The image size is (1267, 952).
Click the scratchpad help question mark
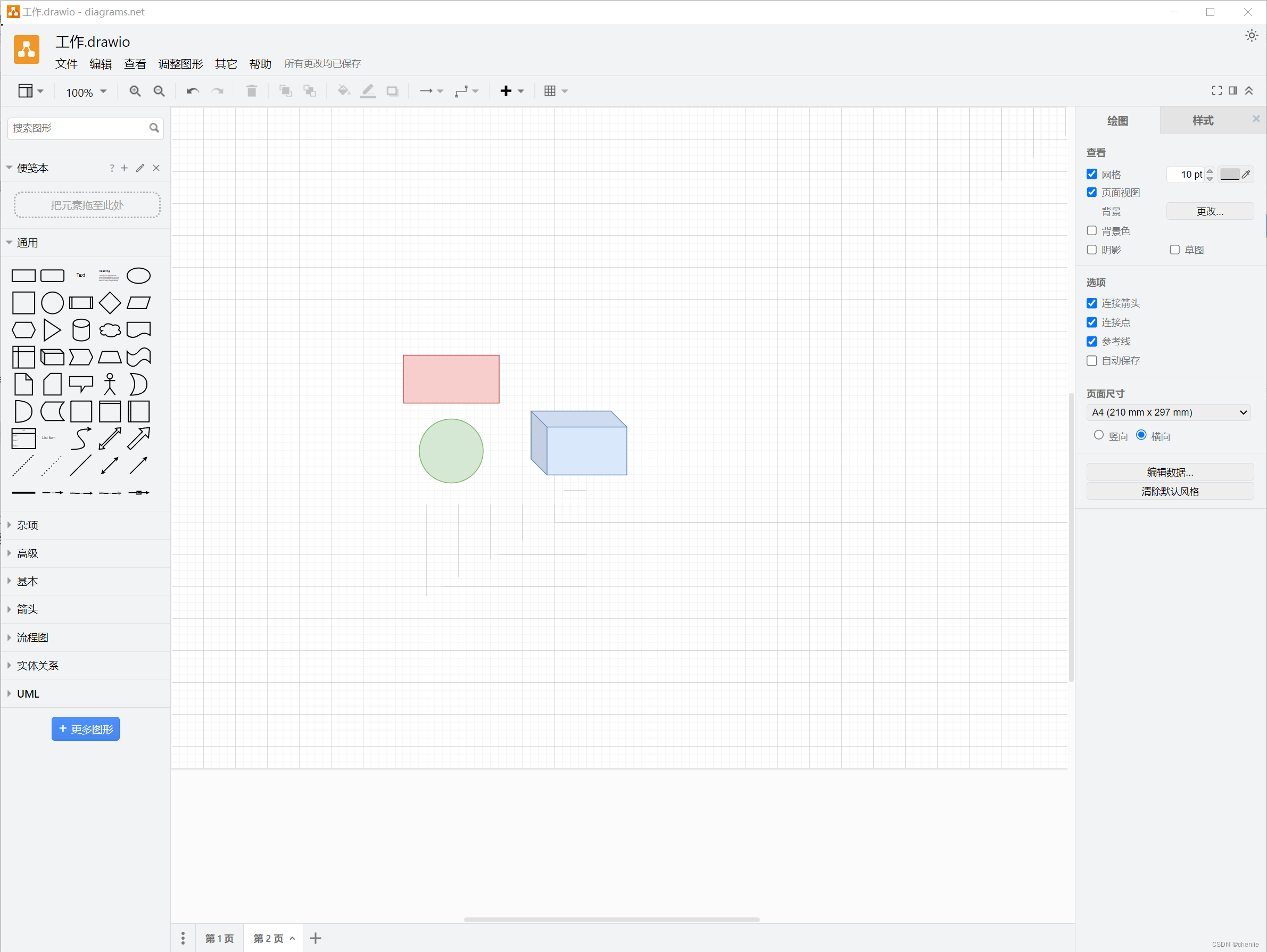112,168
